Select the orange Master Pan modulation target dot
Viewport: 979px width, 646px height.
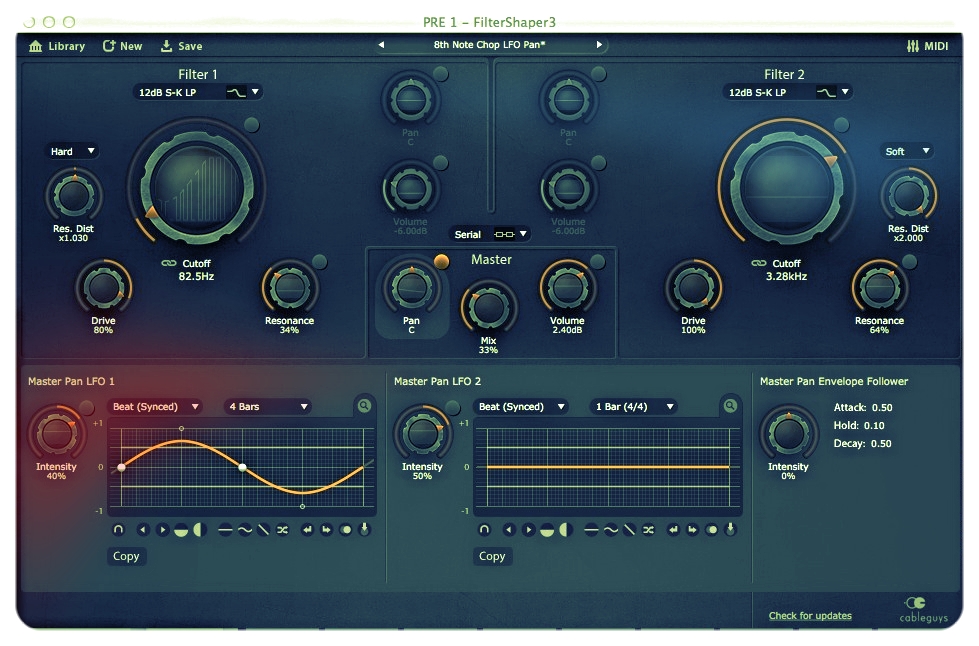click(441, 262)
